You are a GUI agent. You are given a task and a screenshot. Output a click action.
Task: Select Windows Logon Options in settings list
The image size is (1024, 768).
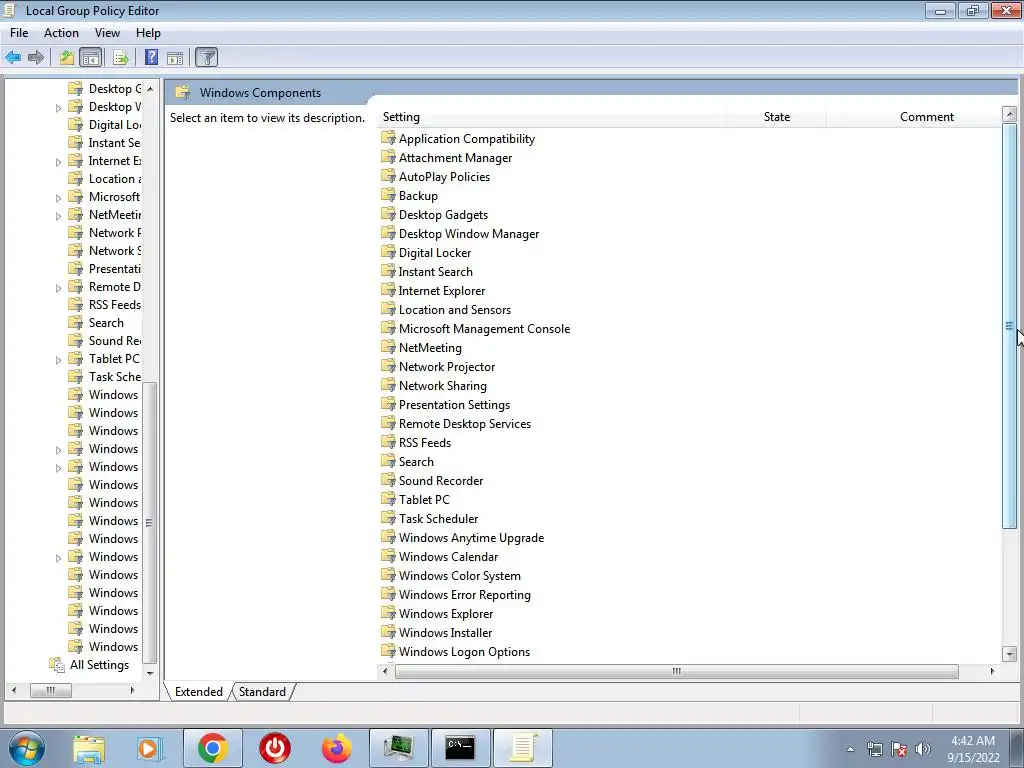pyautogui.click(x=464, y=651)
